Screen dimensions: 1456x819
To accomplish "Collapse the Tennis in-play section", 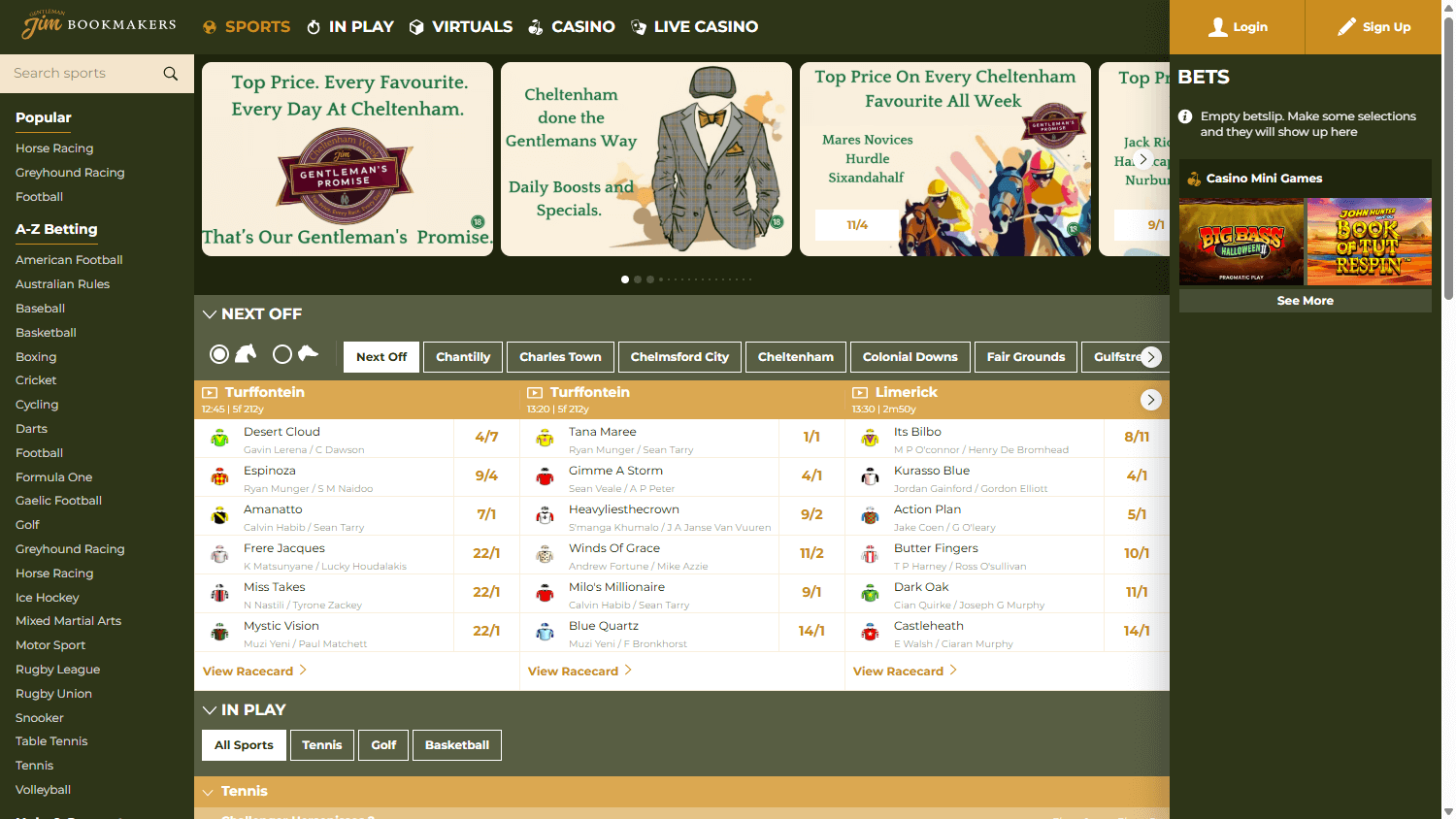I will pyautogui.click(x=208, y=792).
